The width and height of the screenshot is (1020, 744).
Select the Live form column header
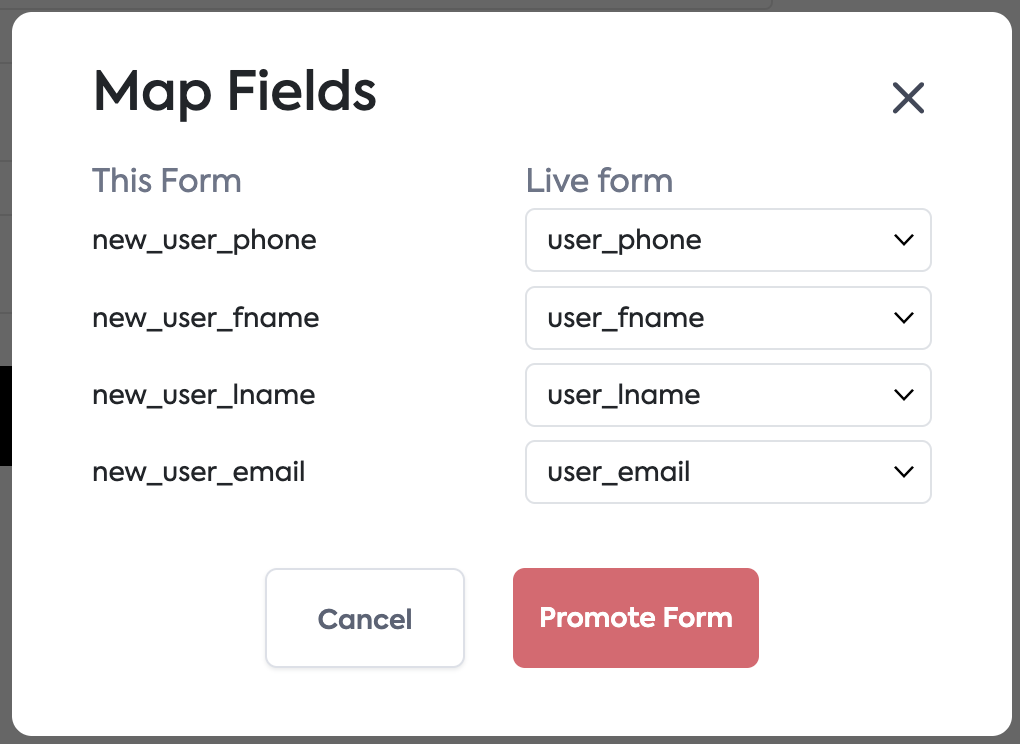click(x=599, y=181)
